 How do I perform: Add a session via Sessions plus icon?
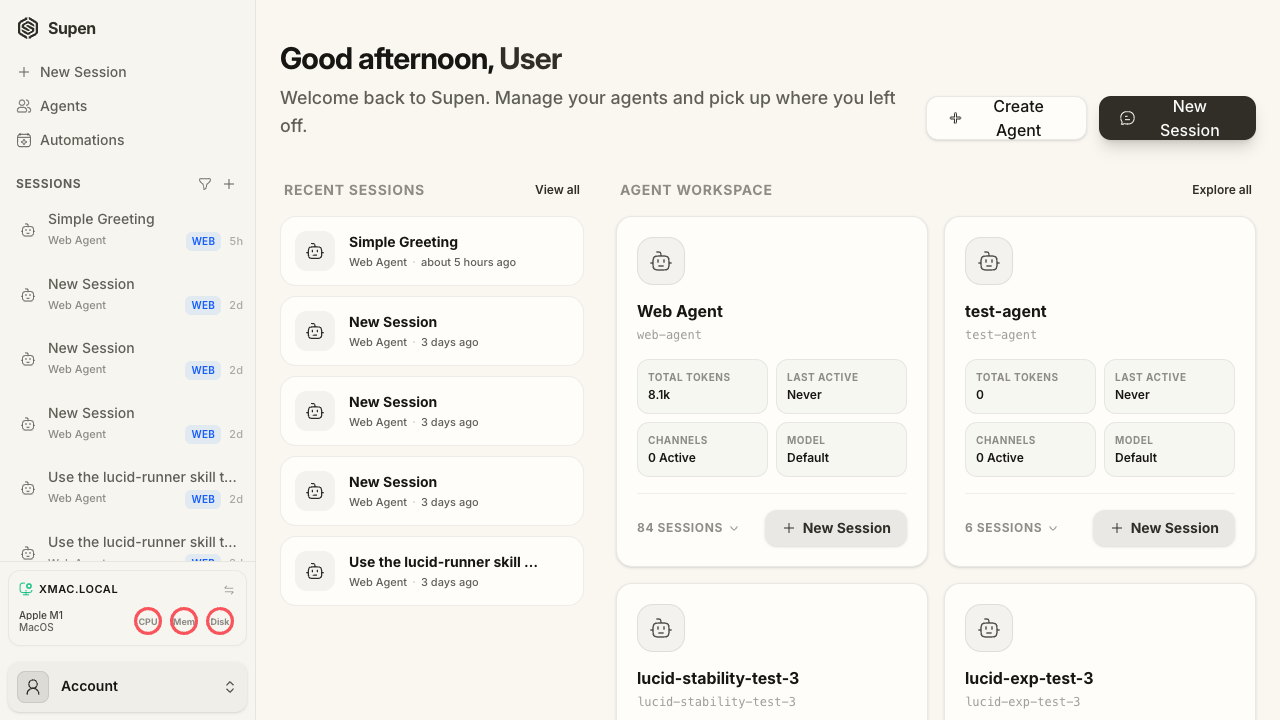(x=229, y=184)
